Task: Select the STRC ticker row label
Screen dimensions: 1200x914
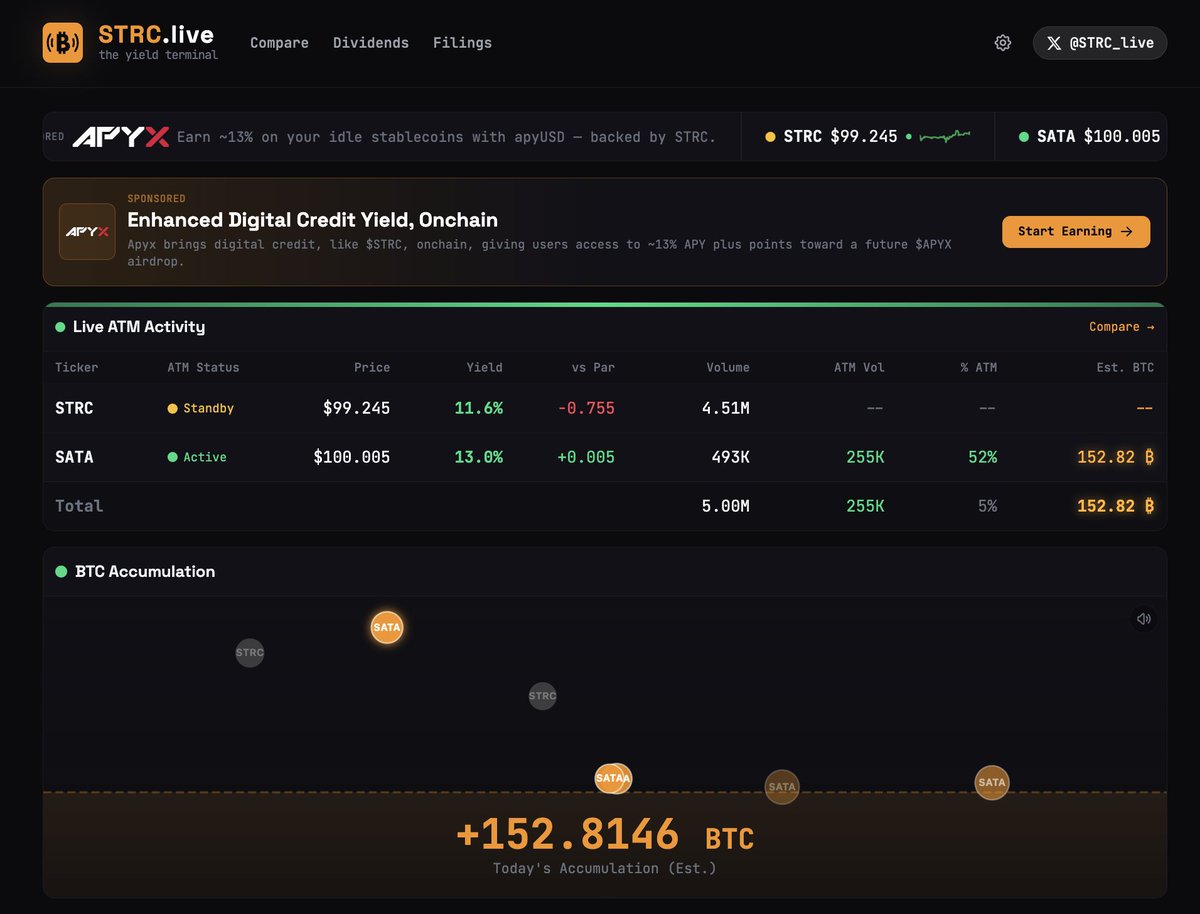Action: [74, 408]
